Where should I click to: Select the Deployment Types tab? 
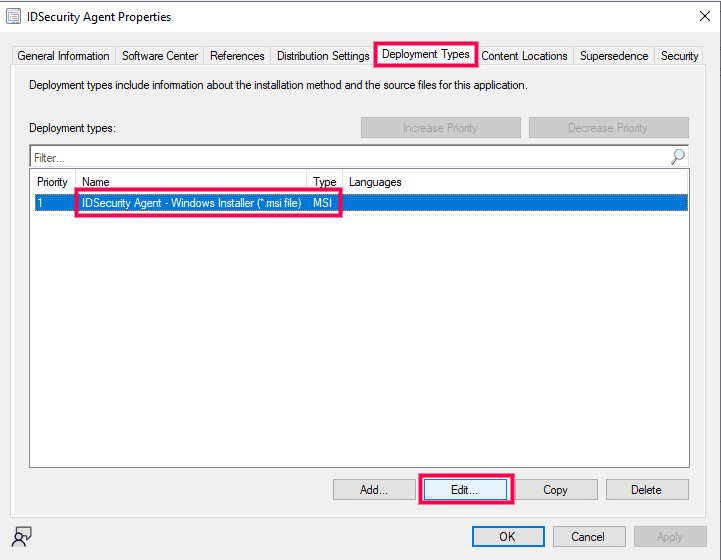coord(426,54)
